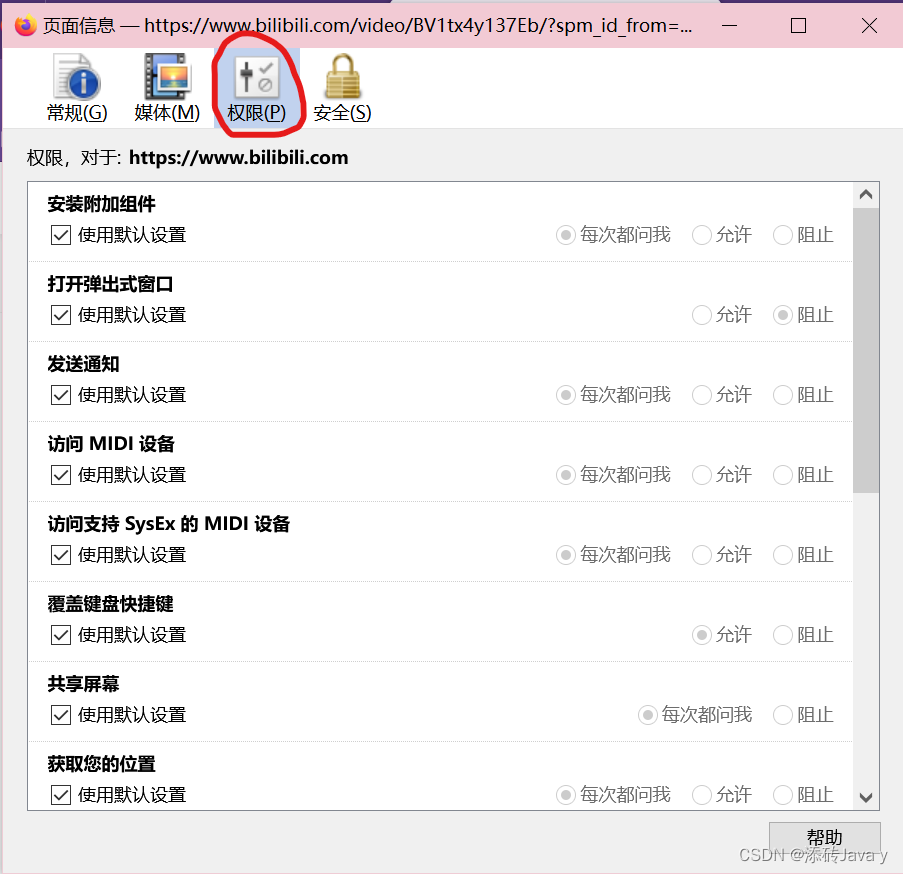903x874 pixels.
Task: Click the 发送通知 heading
Action: 84,364
